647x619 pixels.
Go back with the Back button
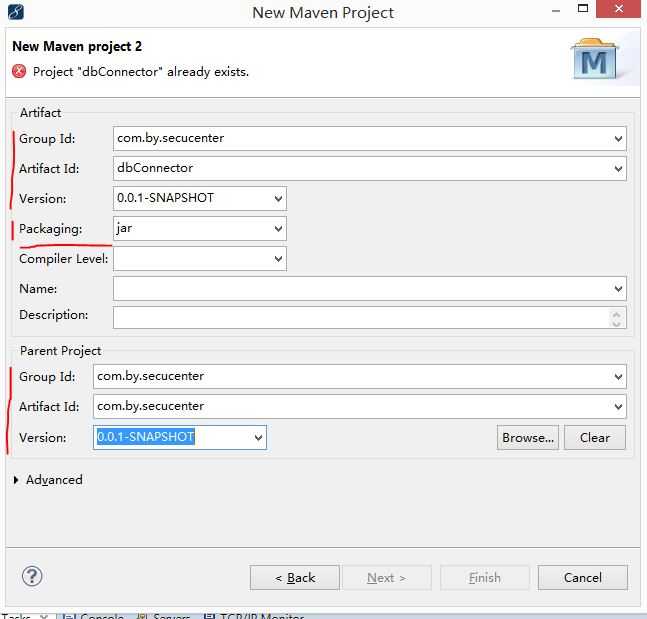(x=295, y=578)
